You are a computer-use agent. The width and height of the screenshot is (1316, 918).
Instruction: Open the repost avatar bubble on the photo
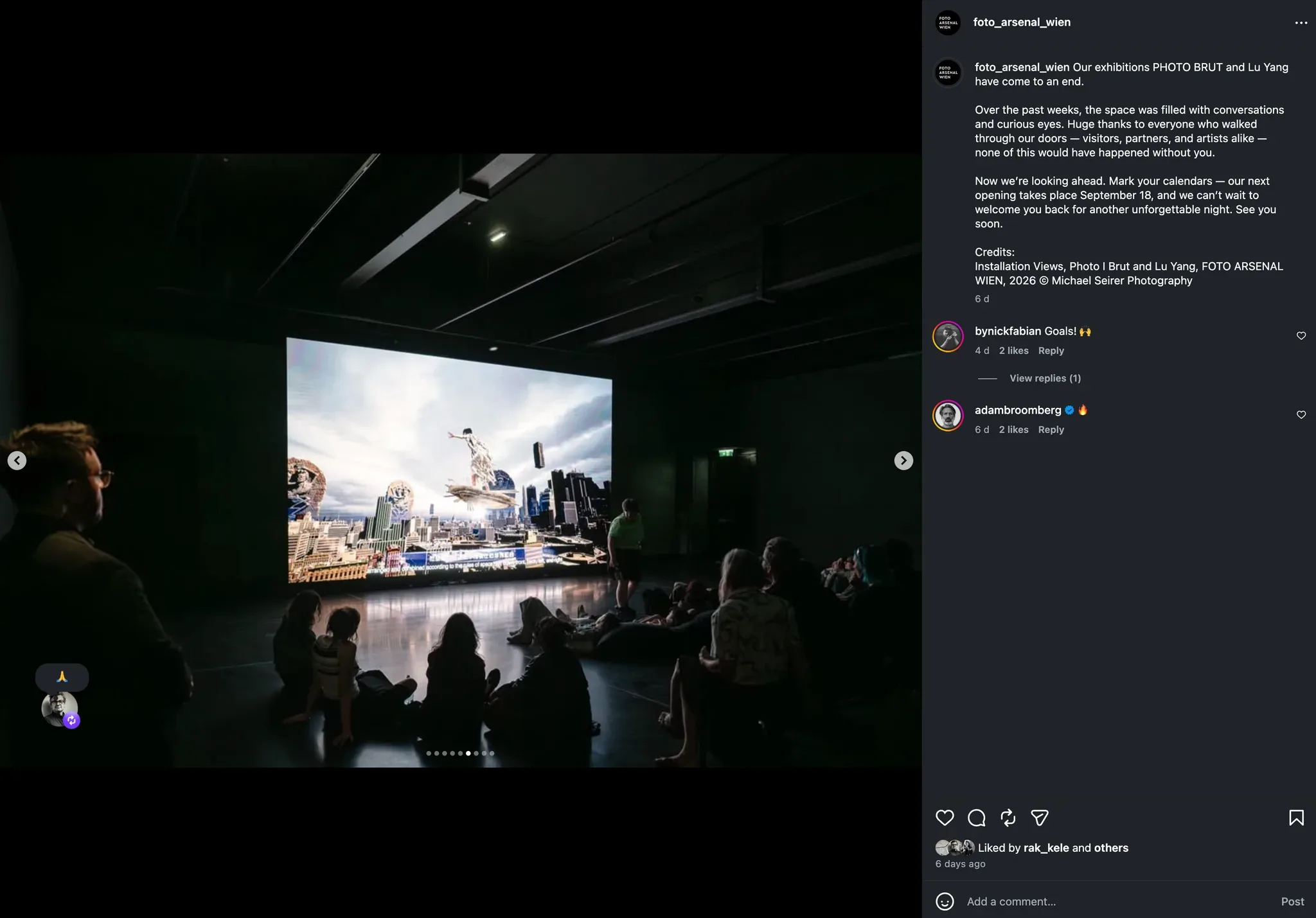coord(60,709)
